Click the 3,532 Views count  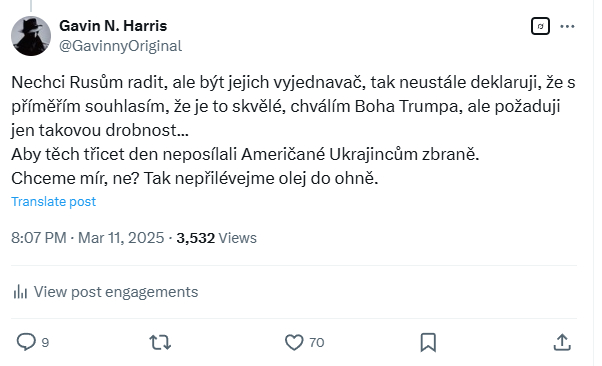click(216, 238)
